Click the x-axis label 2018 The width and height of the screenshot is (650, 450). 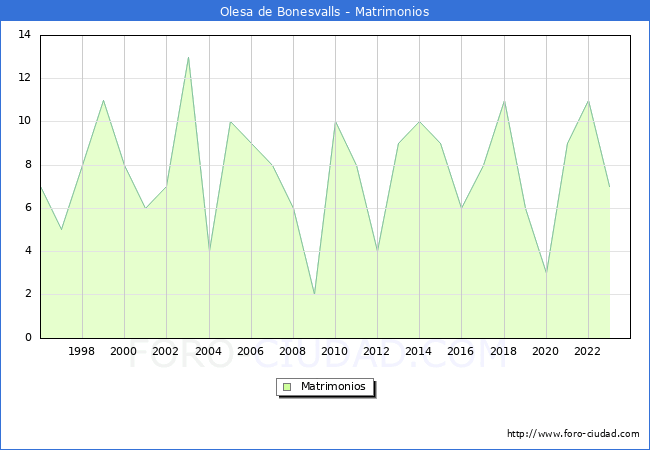[504, 351]
